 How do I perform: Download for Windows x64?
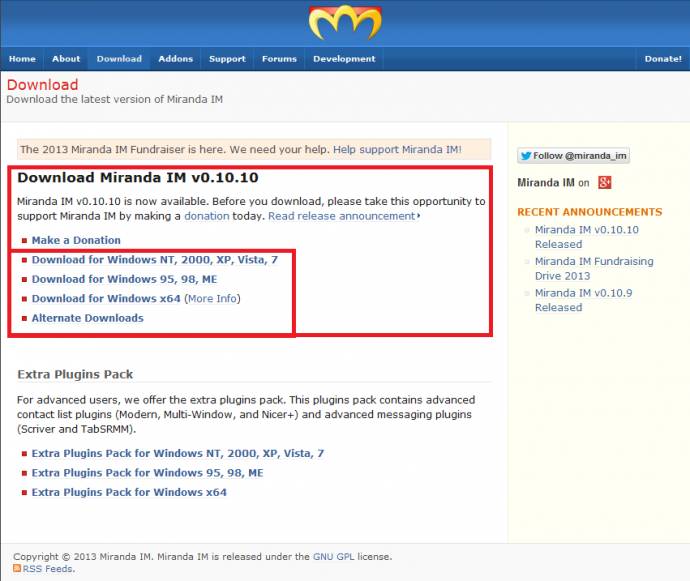106,298
